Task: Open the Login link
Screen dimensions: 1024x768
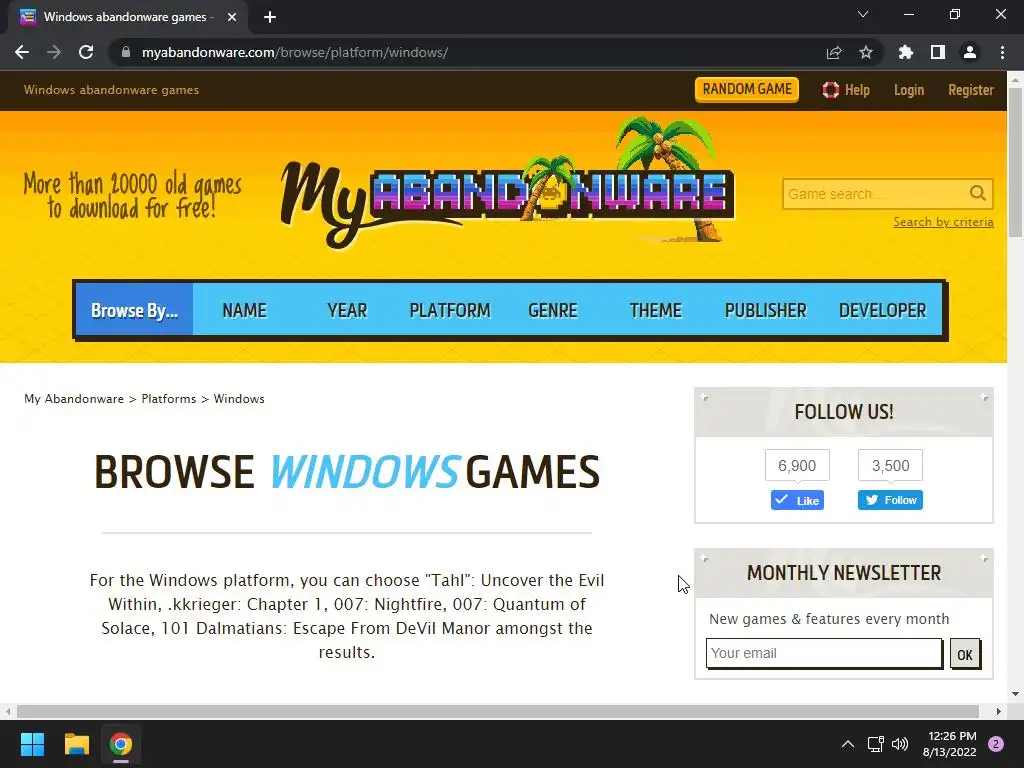Action: 908,90
